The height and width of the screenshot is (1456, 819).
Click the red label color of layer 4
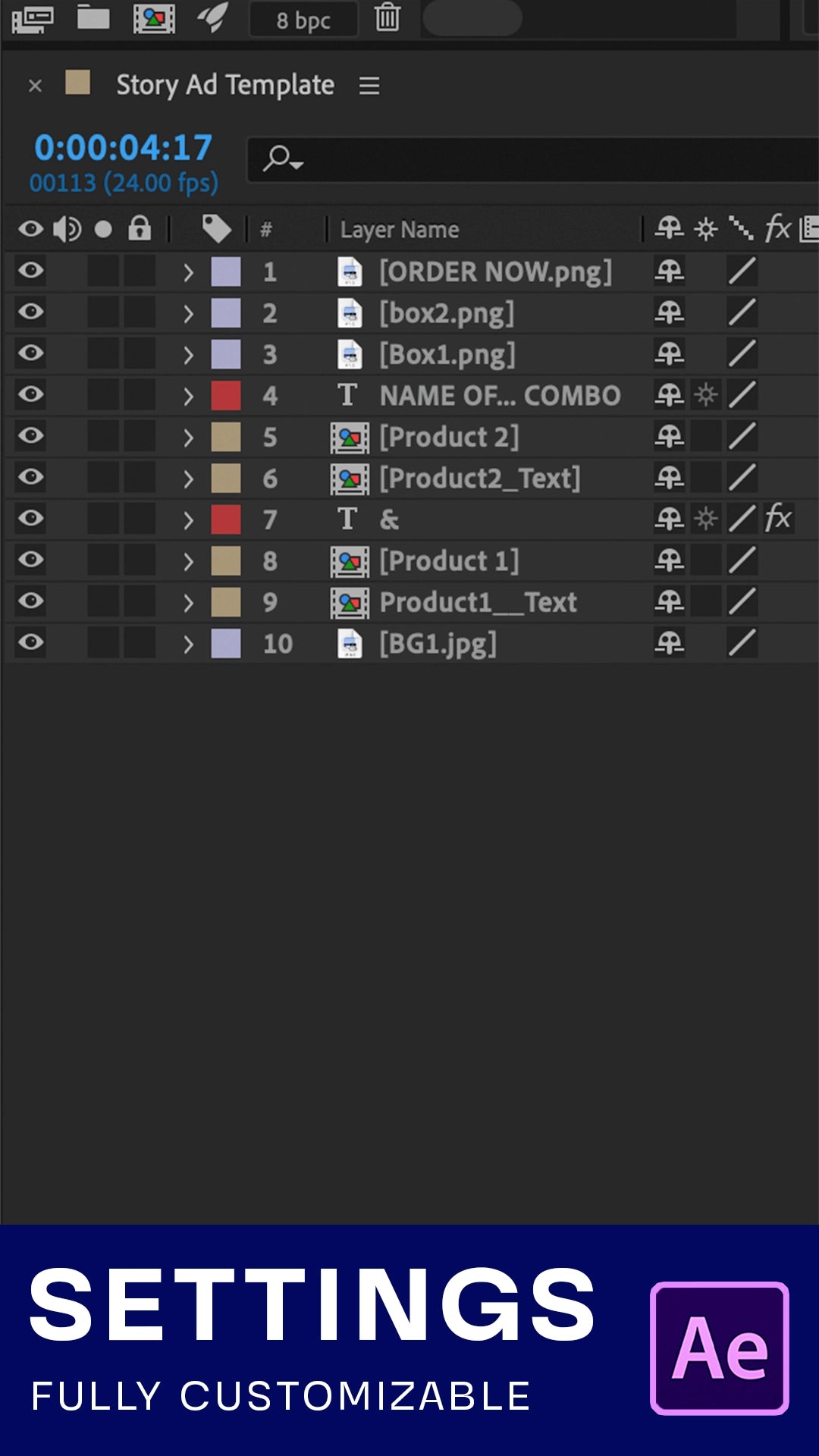(x=226, y=395)
